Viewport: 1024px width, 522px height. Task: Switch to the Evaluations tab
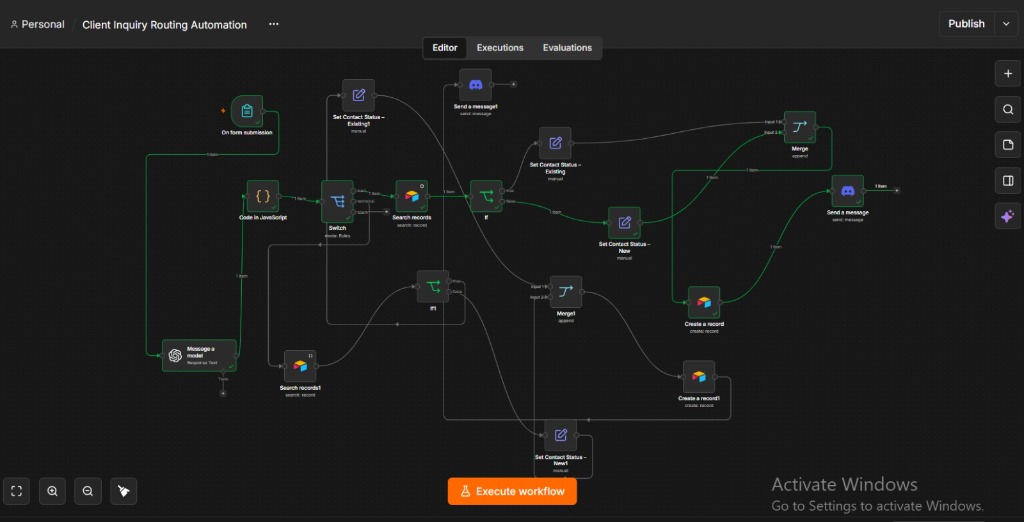click(x=567, y=48)
